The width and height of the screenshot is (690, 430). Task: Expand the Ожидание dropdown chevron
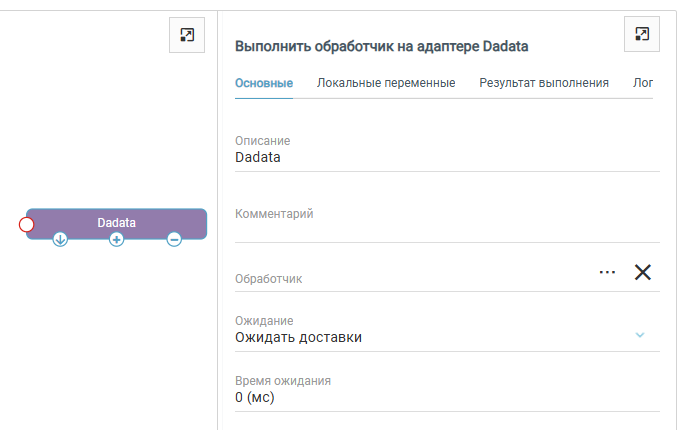(x=640, y=334)
